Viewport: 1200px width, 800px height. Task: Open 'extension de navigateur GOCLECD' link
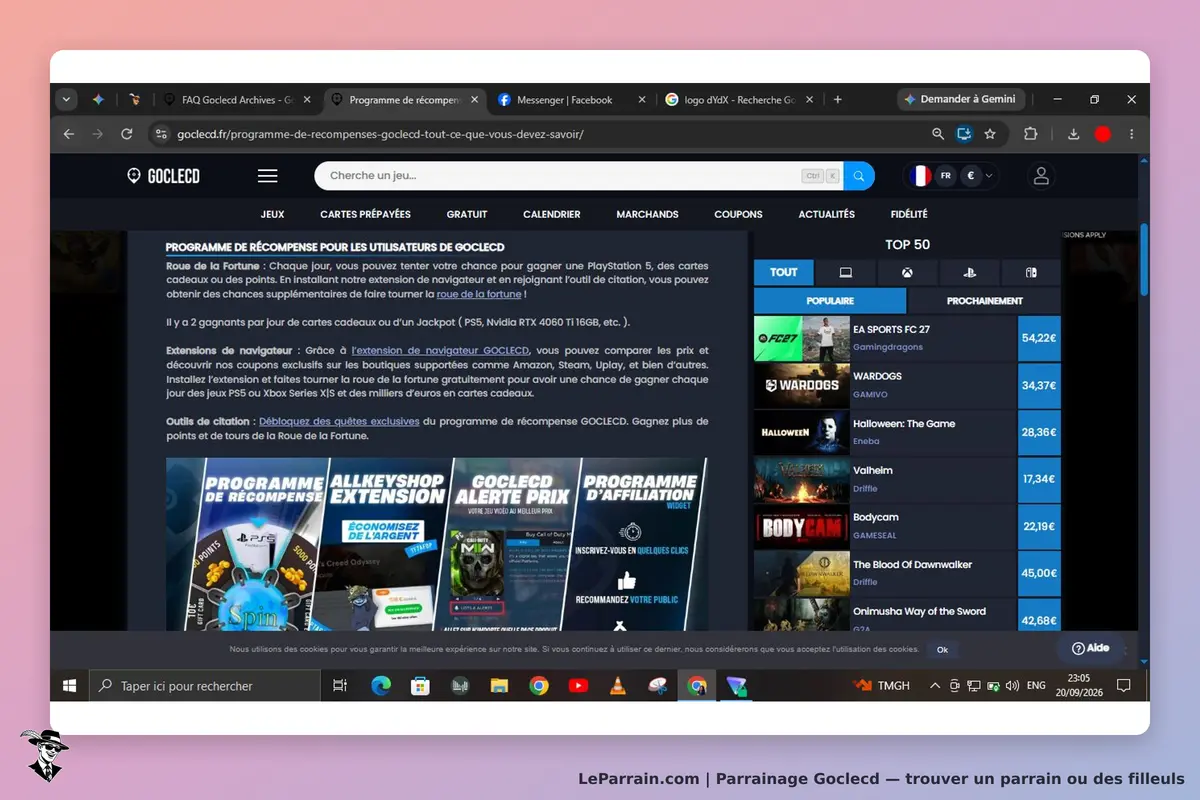[x=440, y=351]
